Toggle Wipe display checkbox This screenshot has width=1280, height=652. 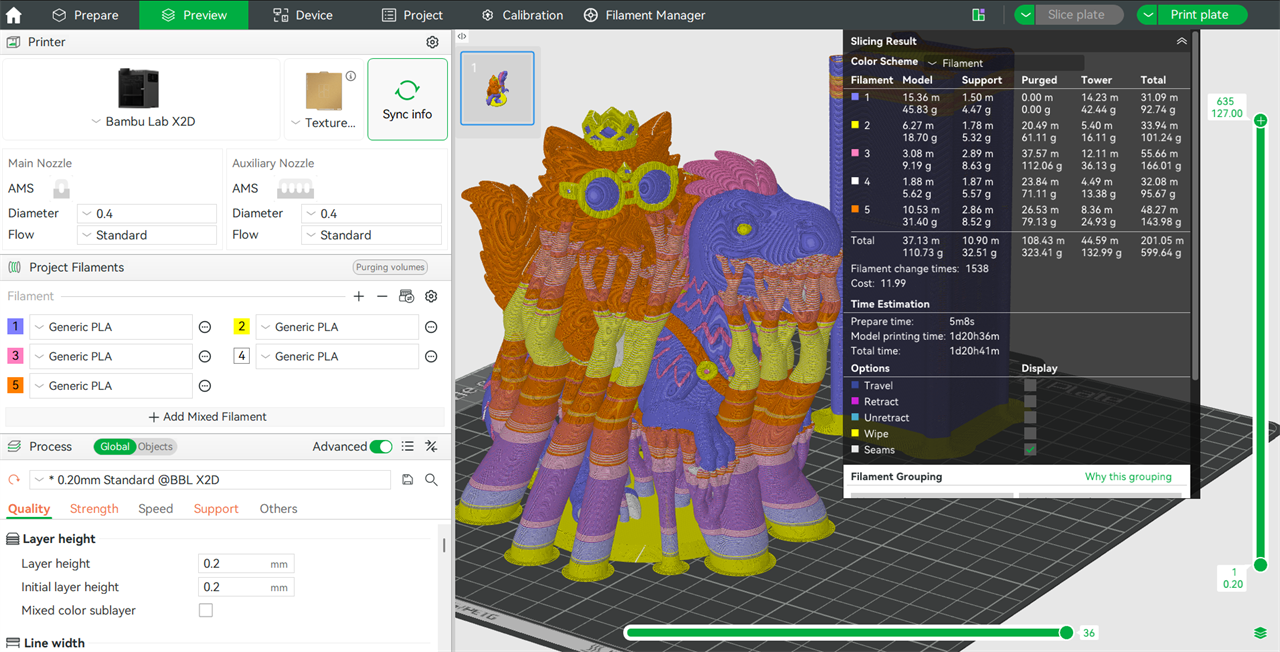click(x=1030, y=434)
